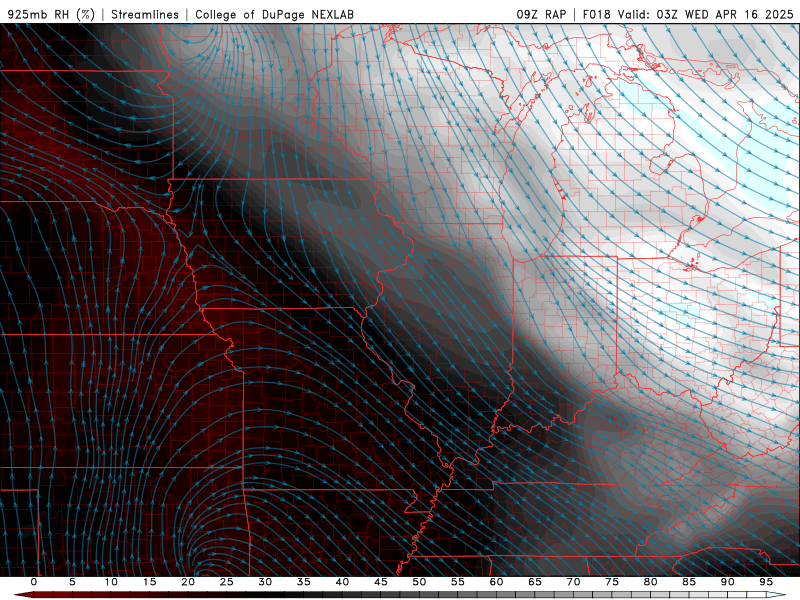Click the "70" value on the color scale
This screenshot has width=800, height=600.
573,582
